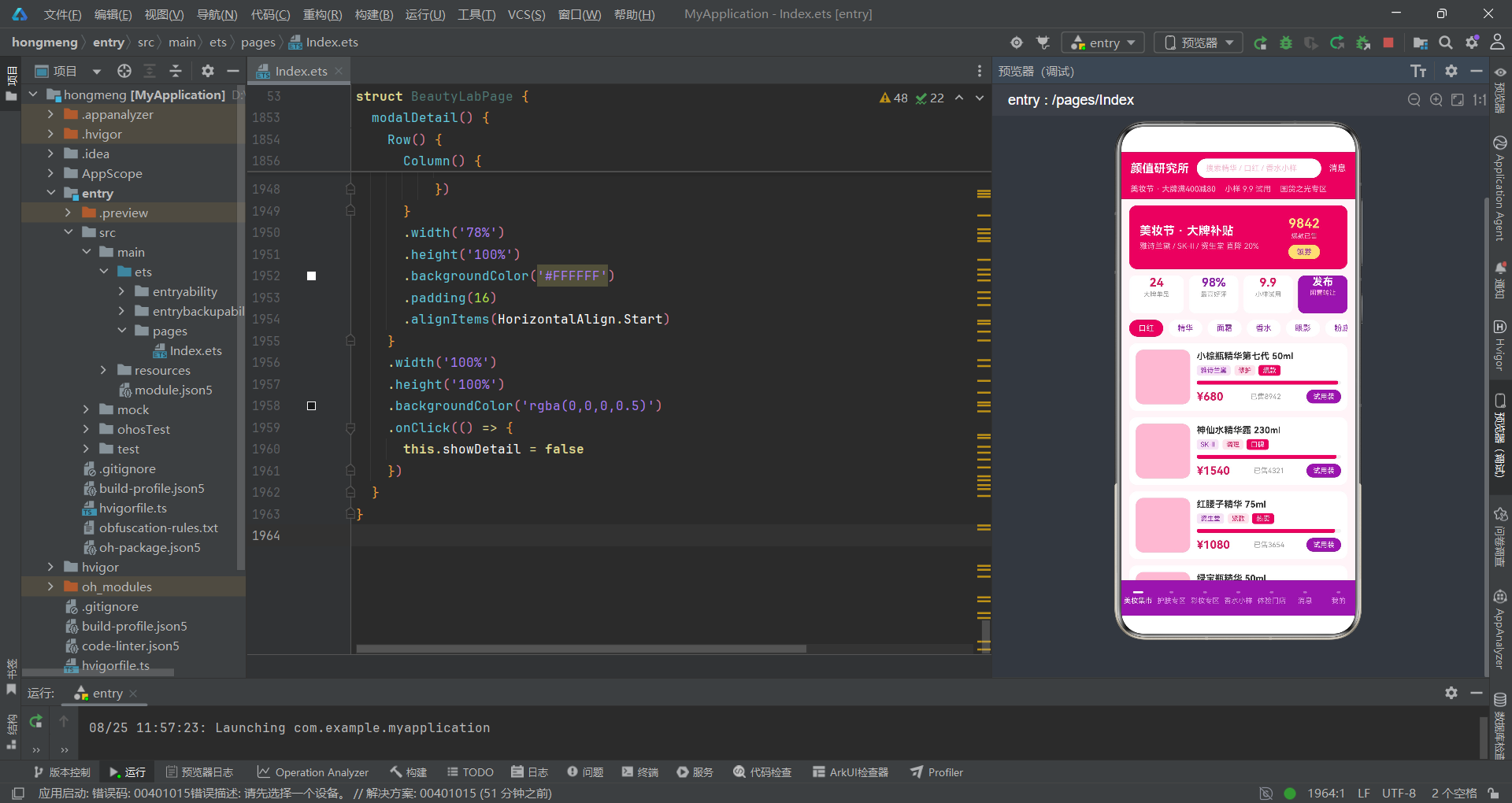The height and width of the screenshot is (803, 1512).
Task: Reset previewer to 1:1 scale
Action: tap(1479, 100)
